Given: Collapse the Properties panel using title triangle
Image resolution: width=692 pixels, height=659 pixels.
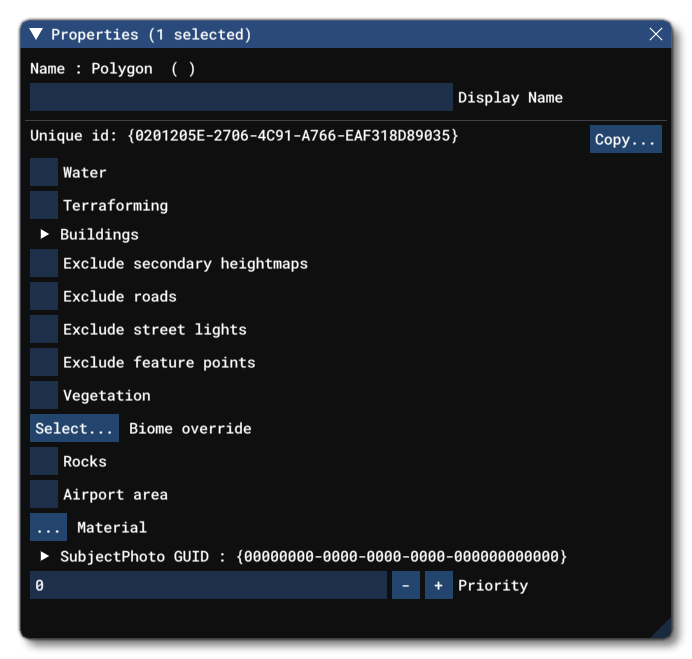Looking at the screenshot, I should click(x=37, y=34).
